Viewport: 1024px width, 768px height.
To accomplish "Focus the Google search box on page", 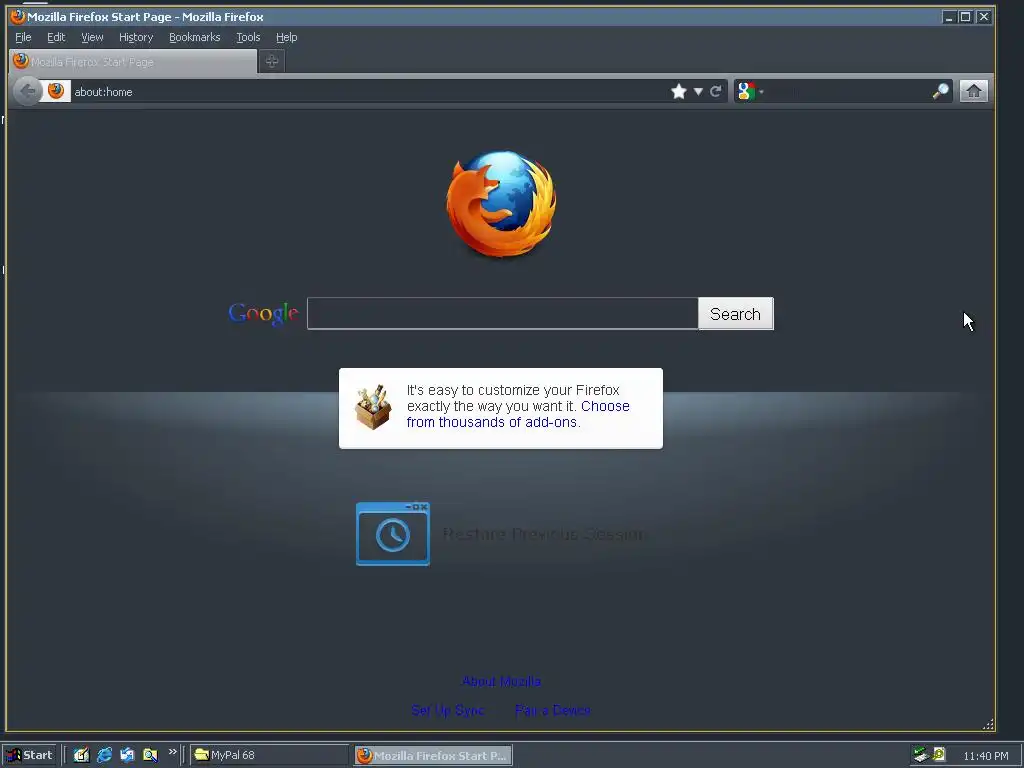I will point(502,313).
